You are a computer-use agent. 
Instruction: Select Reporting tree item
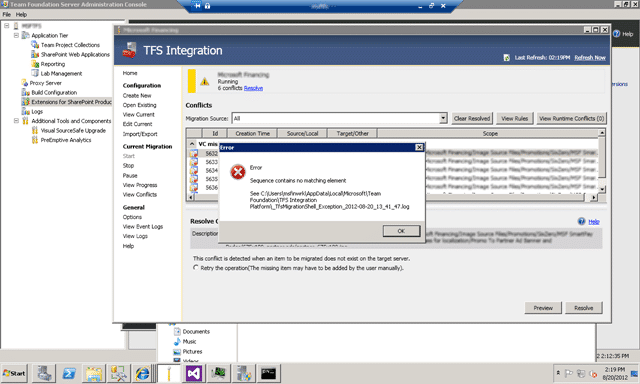tap(53, 64)
